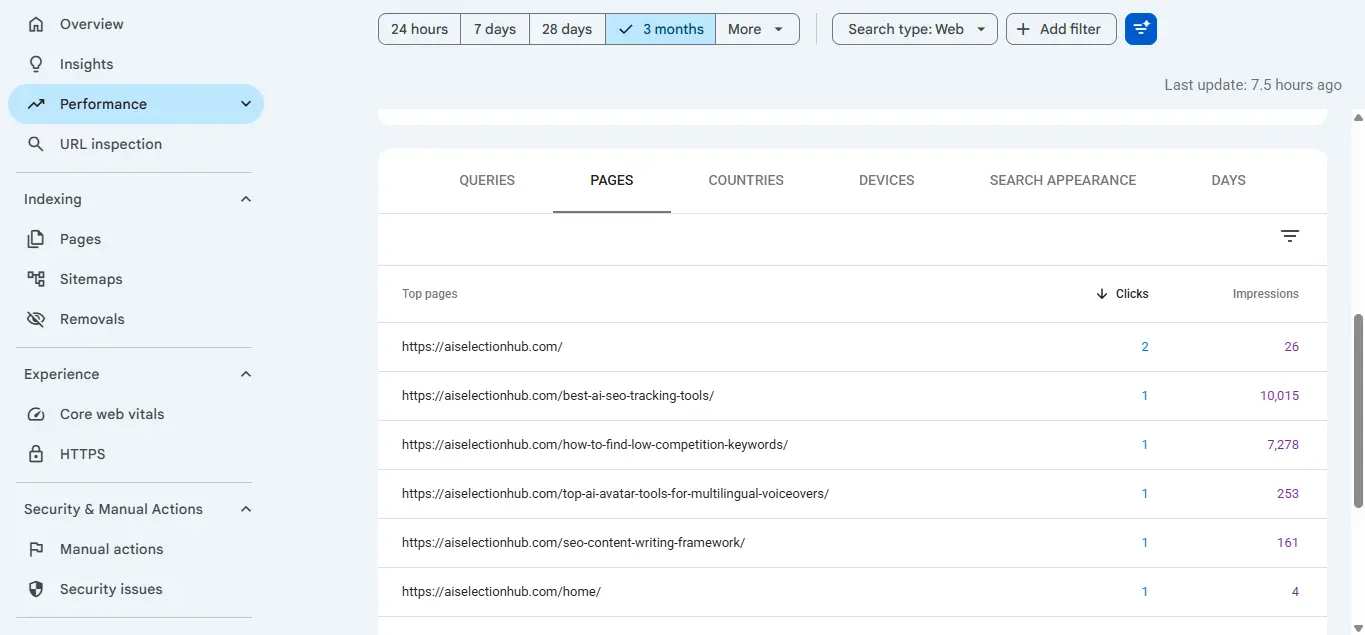Select 24 hours date range

coord(419,29)
